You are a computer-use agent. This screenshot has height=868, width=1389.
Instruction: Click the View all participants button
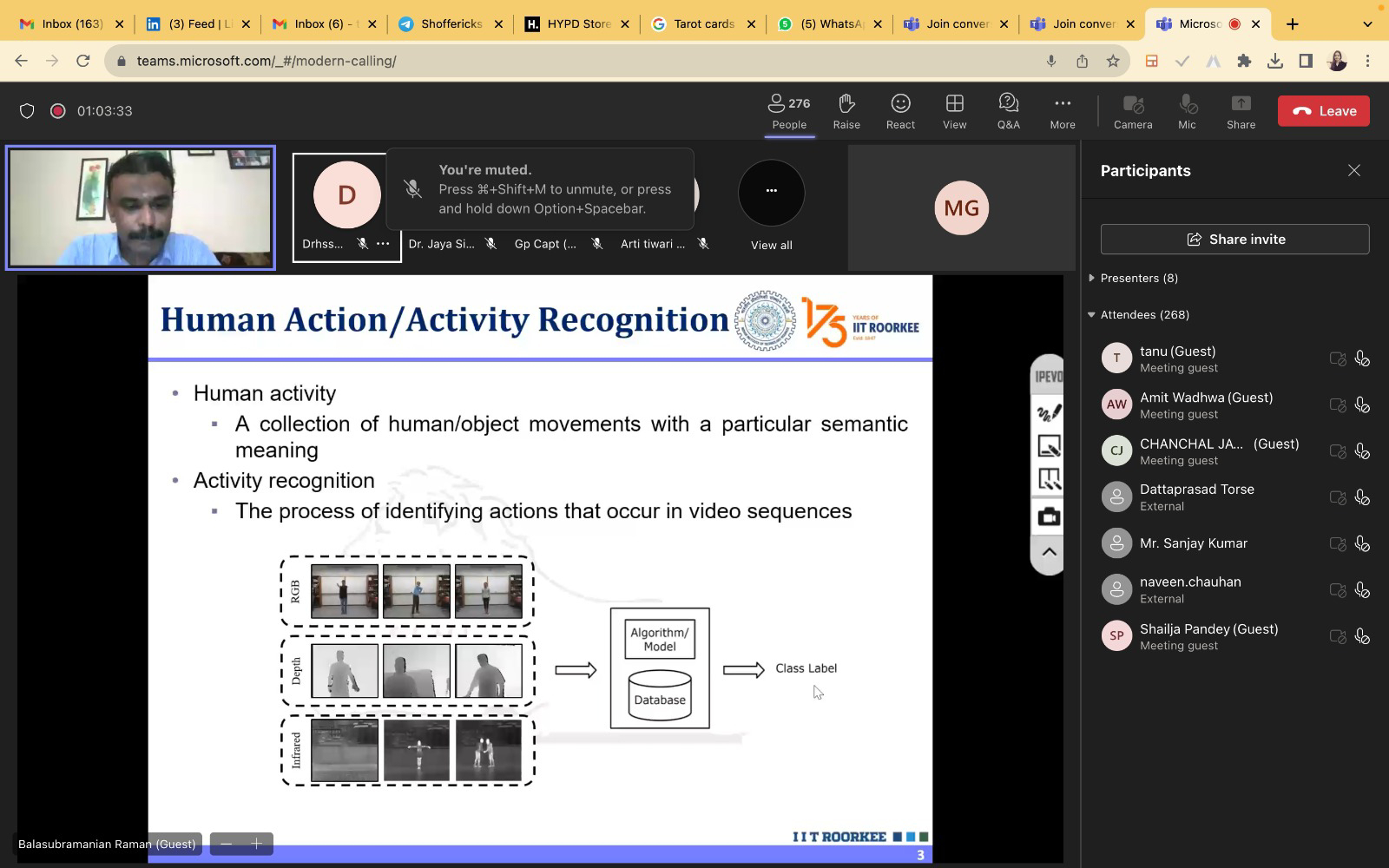(x=771, y=207)
